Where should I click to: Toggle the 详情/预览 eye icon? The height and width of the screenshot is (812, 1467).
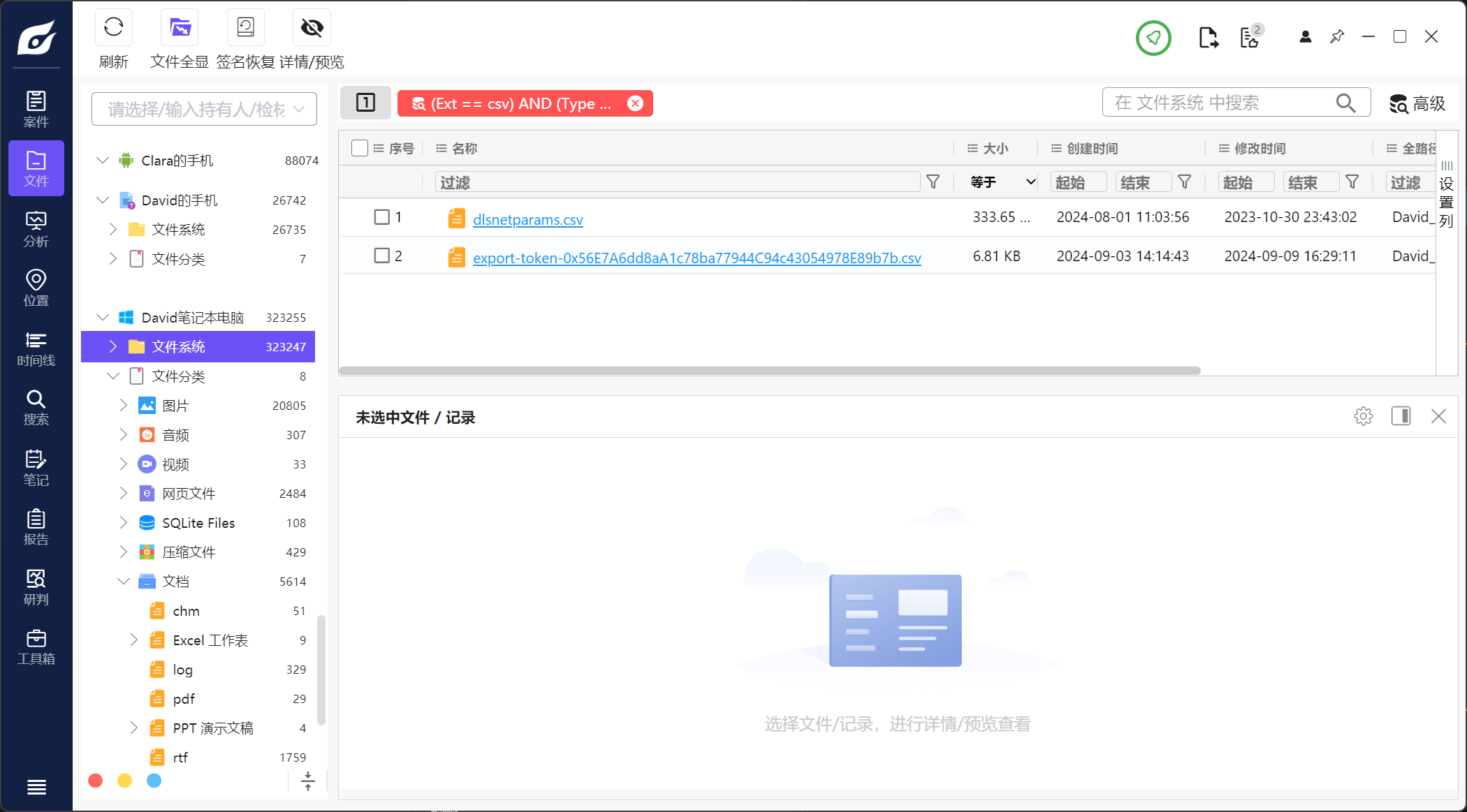312,28
